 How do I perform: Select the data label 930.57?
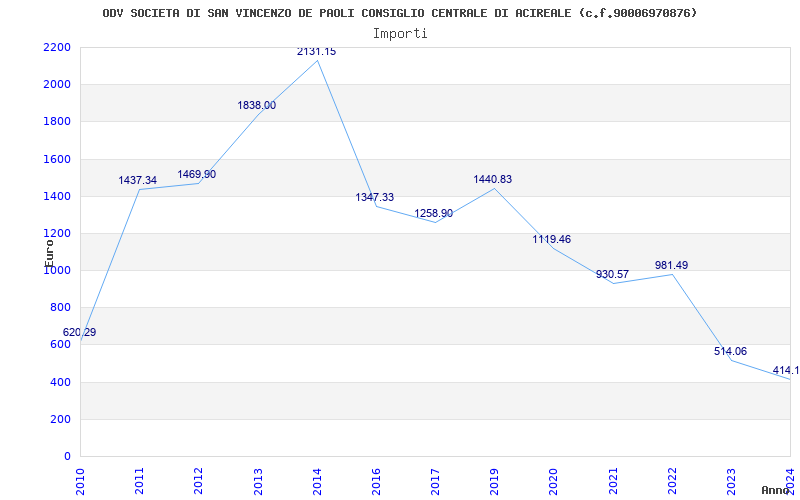point(612,274)
